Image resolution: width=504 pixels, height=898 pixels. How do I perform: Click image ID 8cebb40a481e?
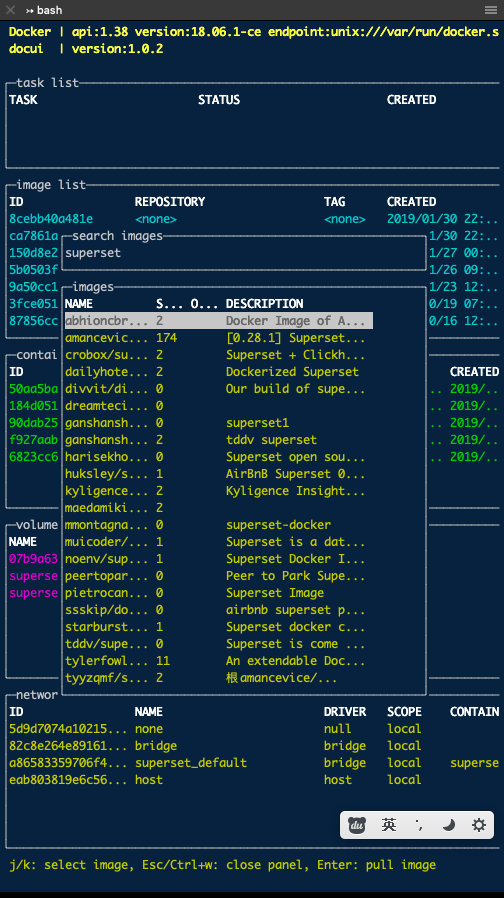click(51, 219)
